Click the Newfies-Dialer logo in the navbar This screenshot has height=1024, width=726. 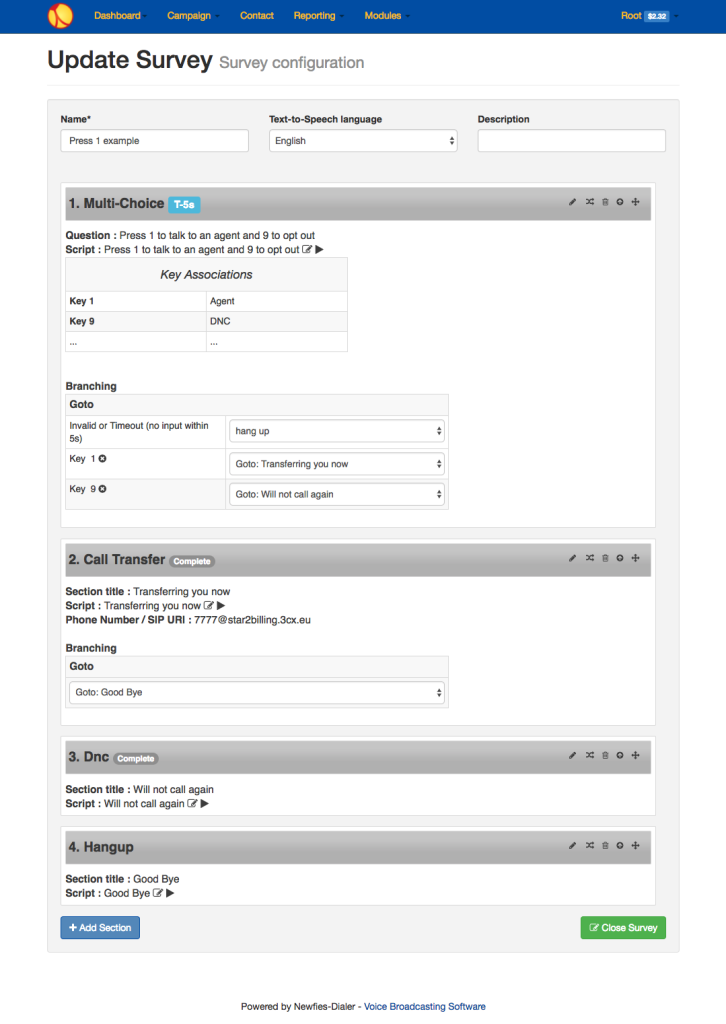(x=60, y=16)
